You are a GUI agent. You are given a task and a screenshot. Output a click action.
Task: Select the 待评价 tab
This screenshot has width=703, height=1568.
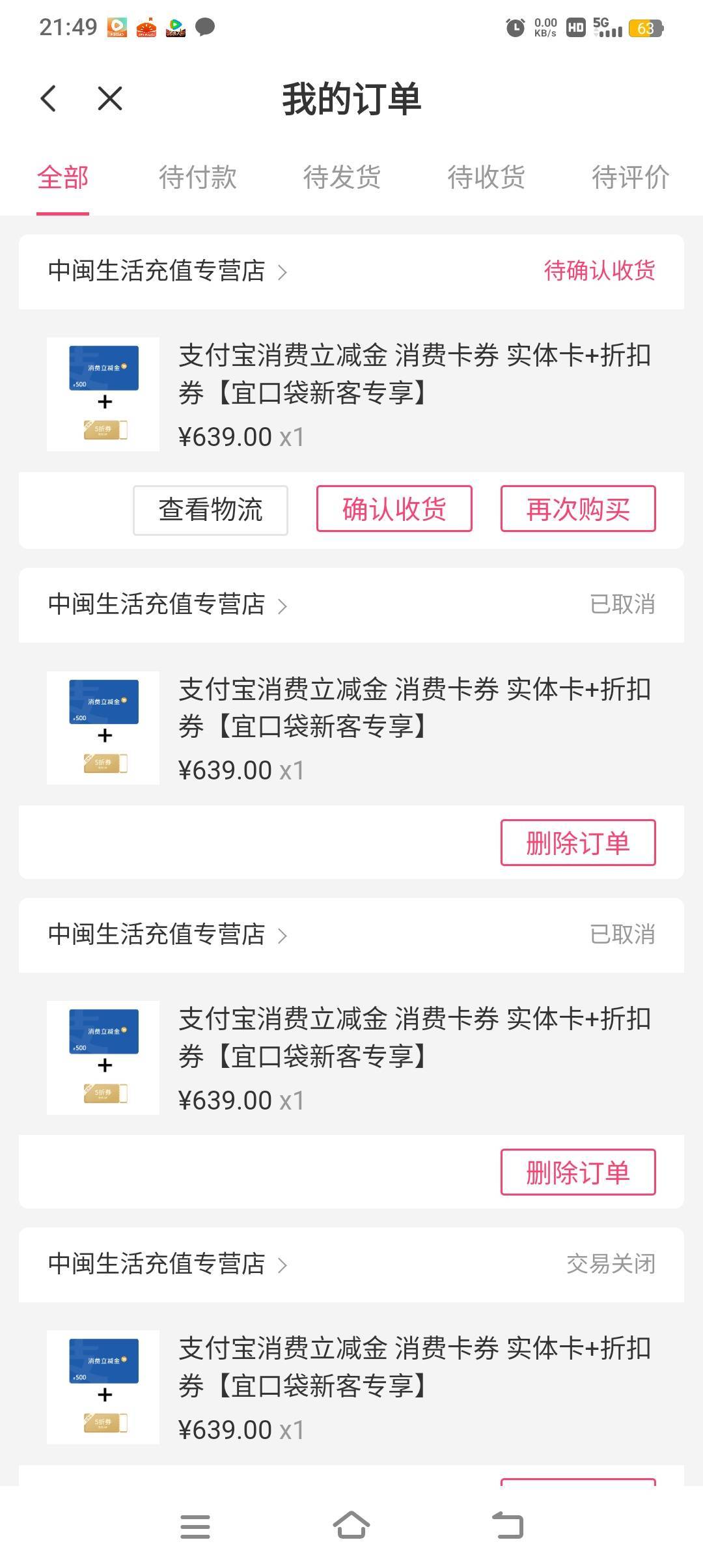pyautogui.click(x=630, y=177)
